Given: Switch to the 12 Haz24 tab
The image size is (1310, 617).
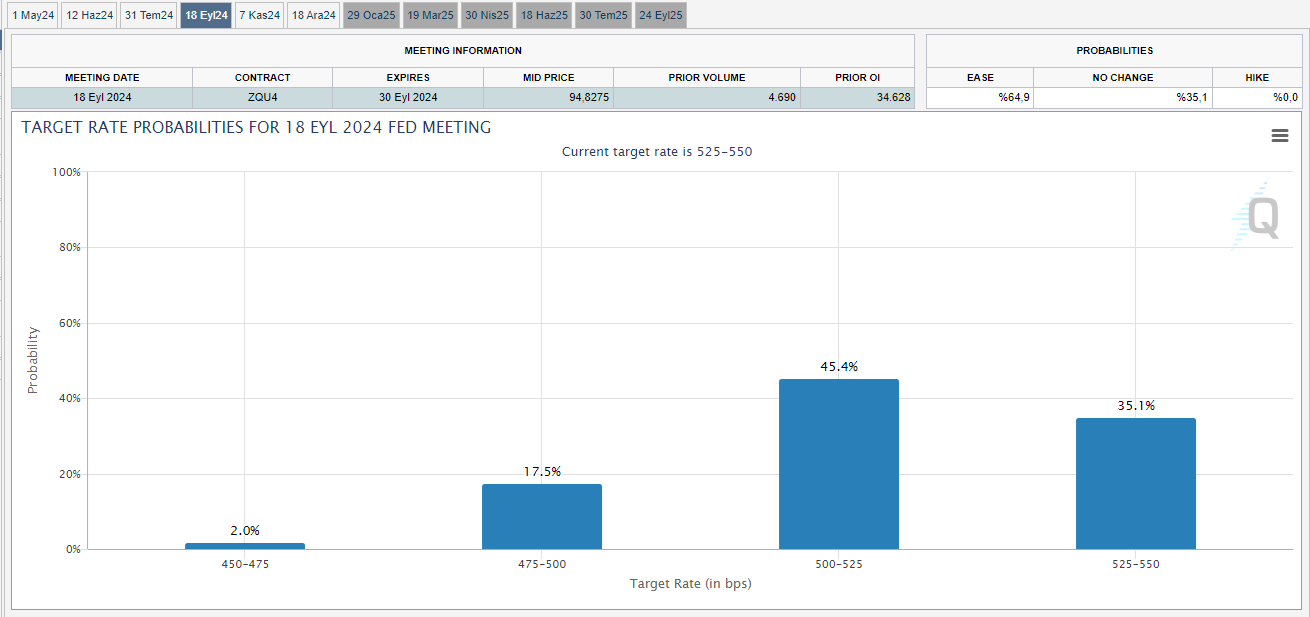Looking at the screenshot, I should (89, 15).
